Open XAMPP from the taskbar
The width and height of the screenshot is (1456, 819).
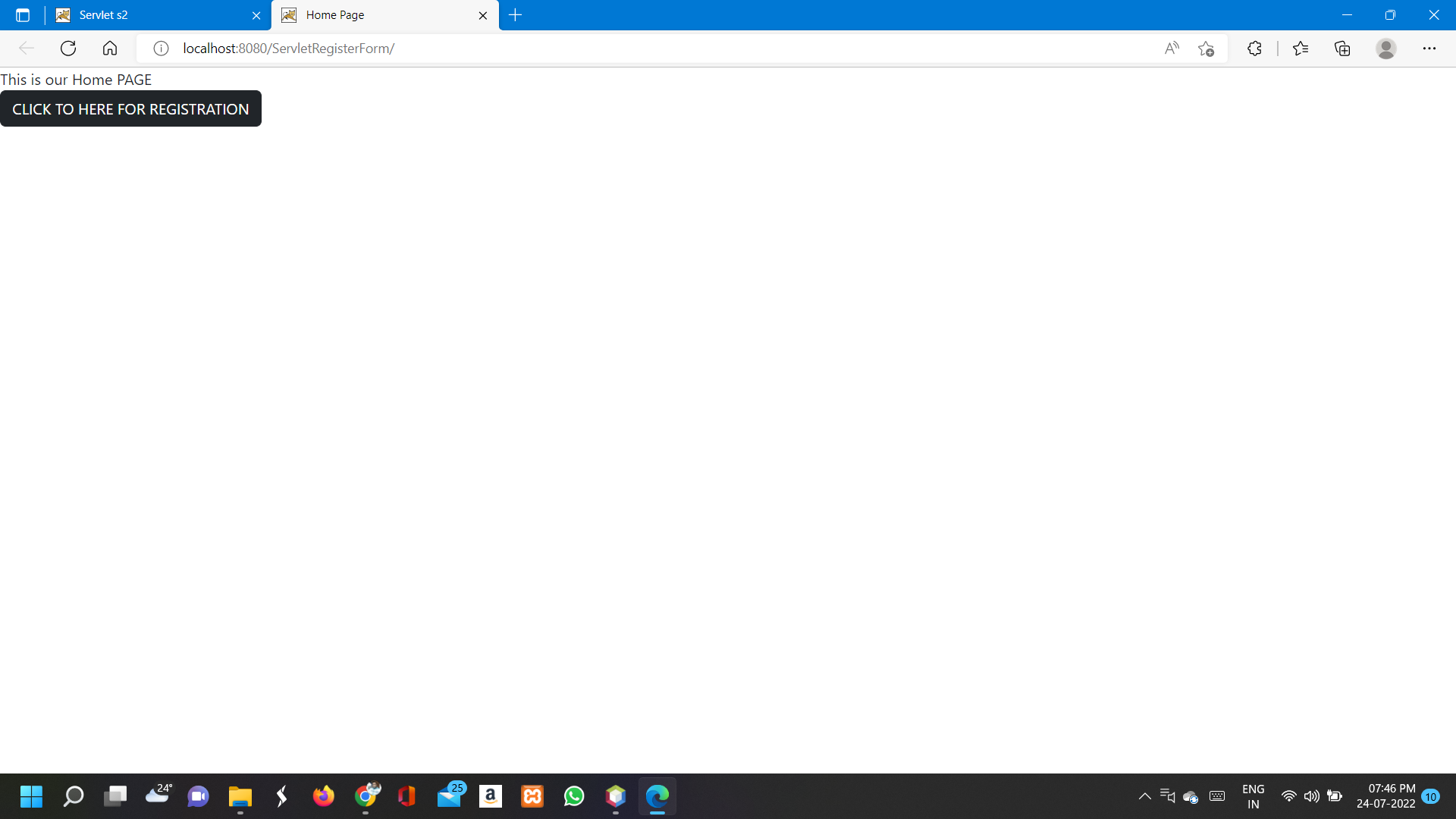click(x=532, y=796)
